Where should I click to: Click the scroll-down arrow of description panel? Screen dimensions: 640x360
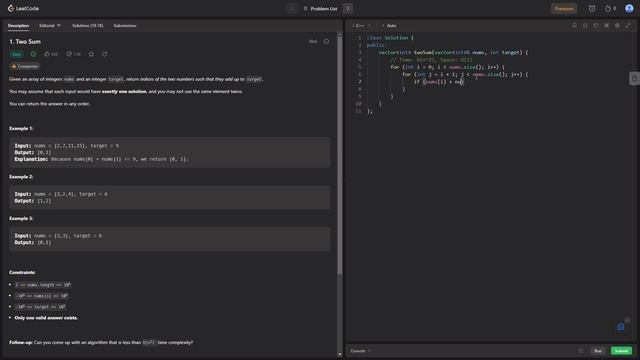[340, 354]
